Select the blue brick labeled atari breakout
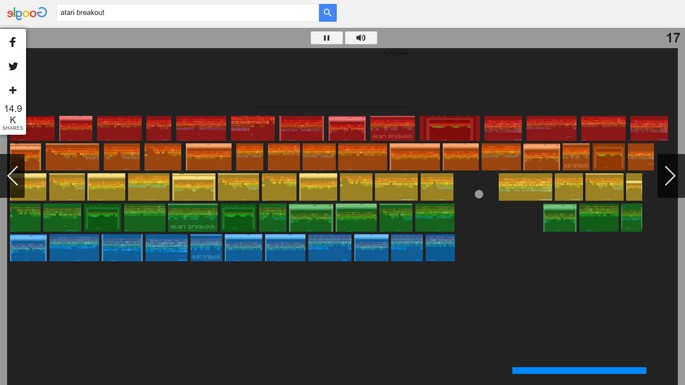 click(x=206, y=248)
